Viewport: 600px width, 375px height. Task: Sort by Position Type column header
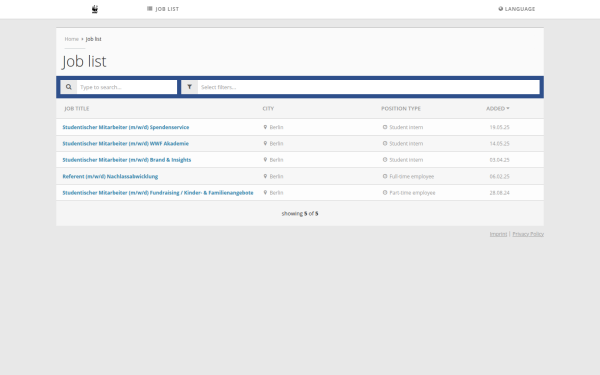[x=401, y=109]
